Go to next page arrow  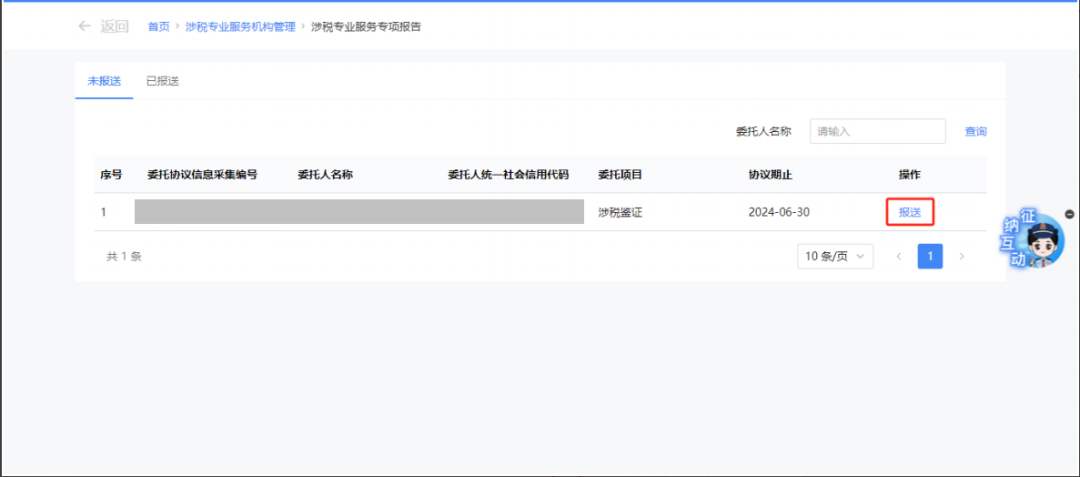(x=962, y=256)
